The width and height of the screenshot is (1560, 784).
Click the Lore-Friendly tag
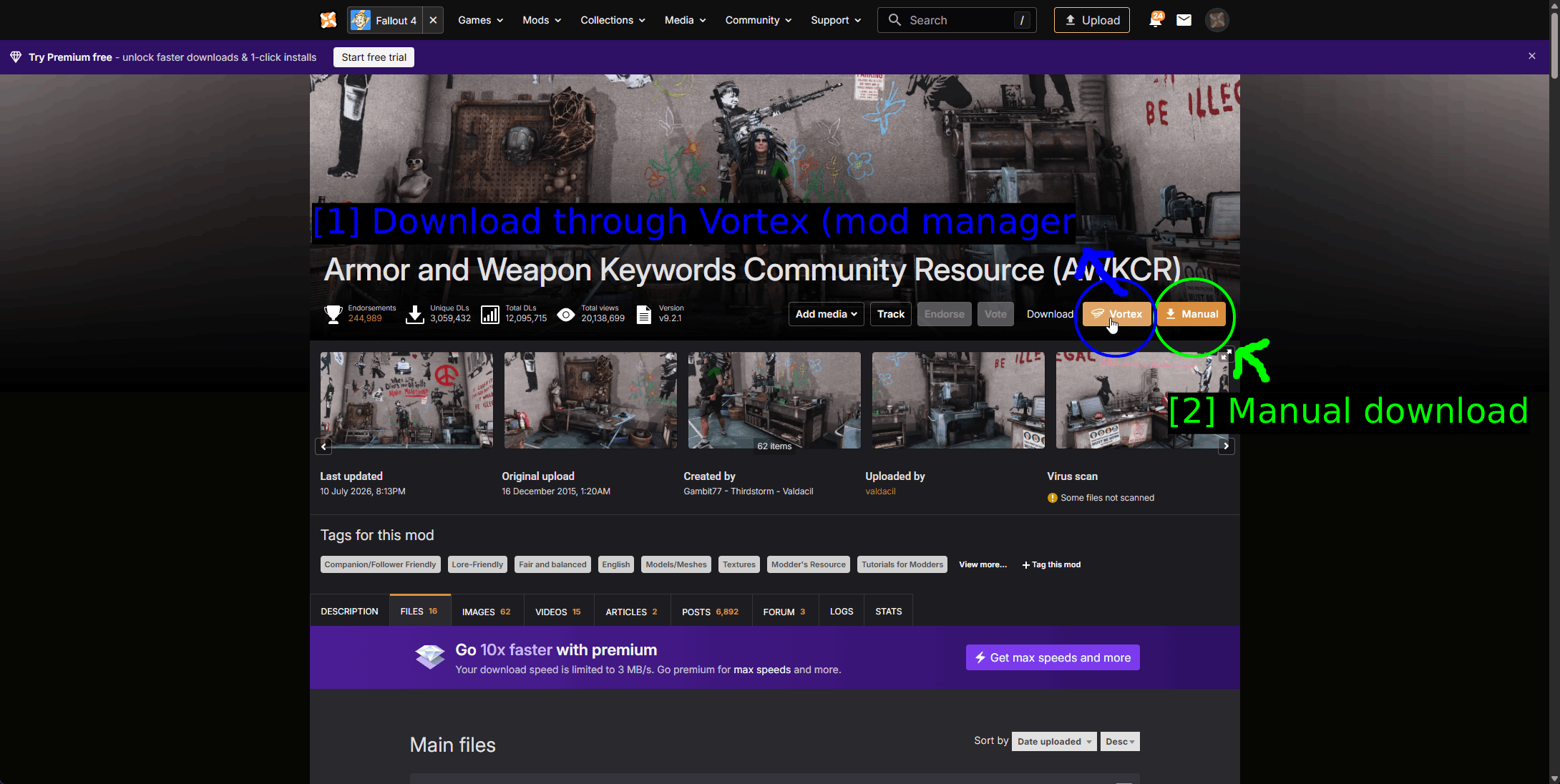[477, 564]
